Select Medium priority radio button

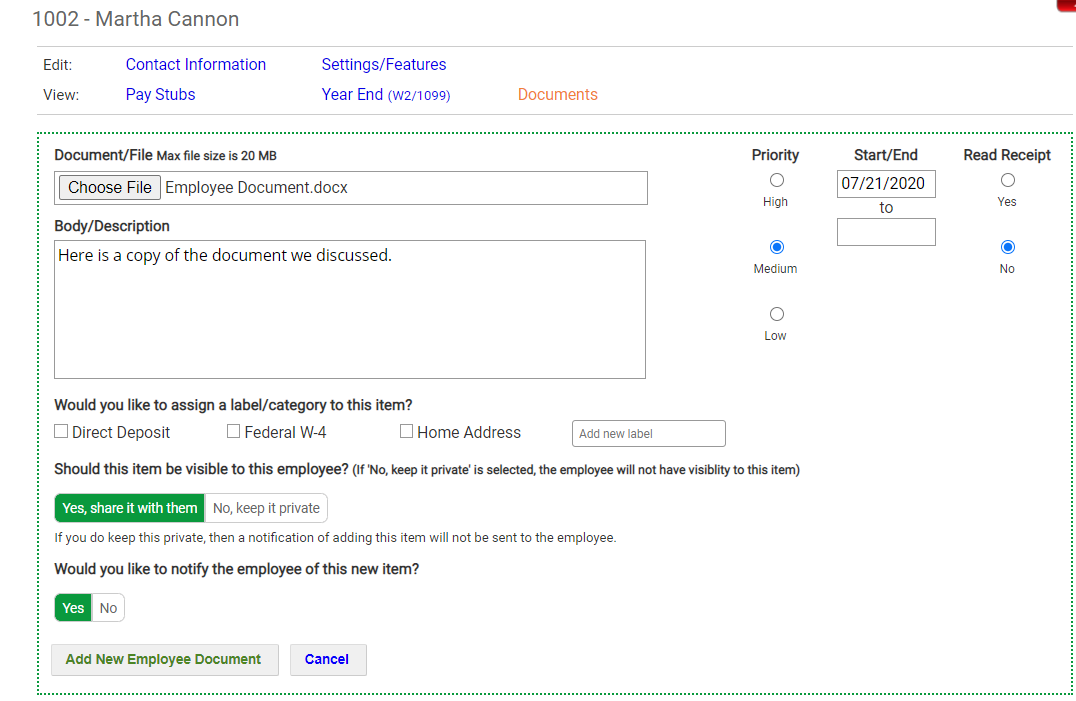point(777,247)
